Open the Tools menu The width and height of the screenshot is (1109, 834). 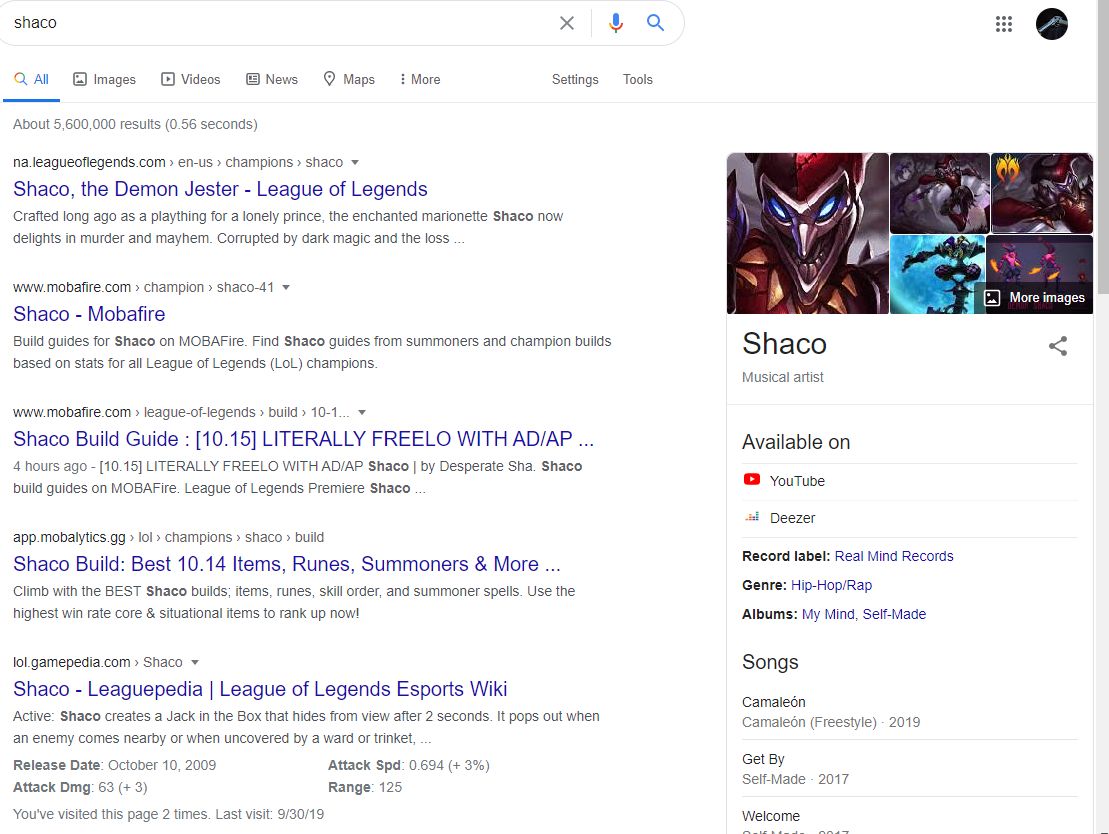pos(637,79)
